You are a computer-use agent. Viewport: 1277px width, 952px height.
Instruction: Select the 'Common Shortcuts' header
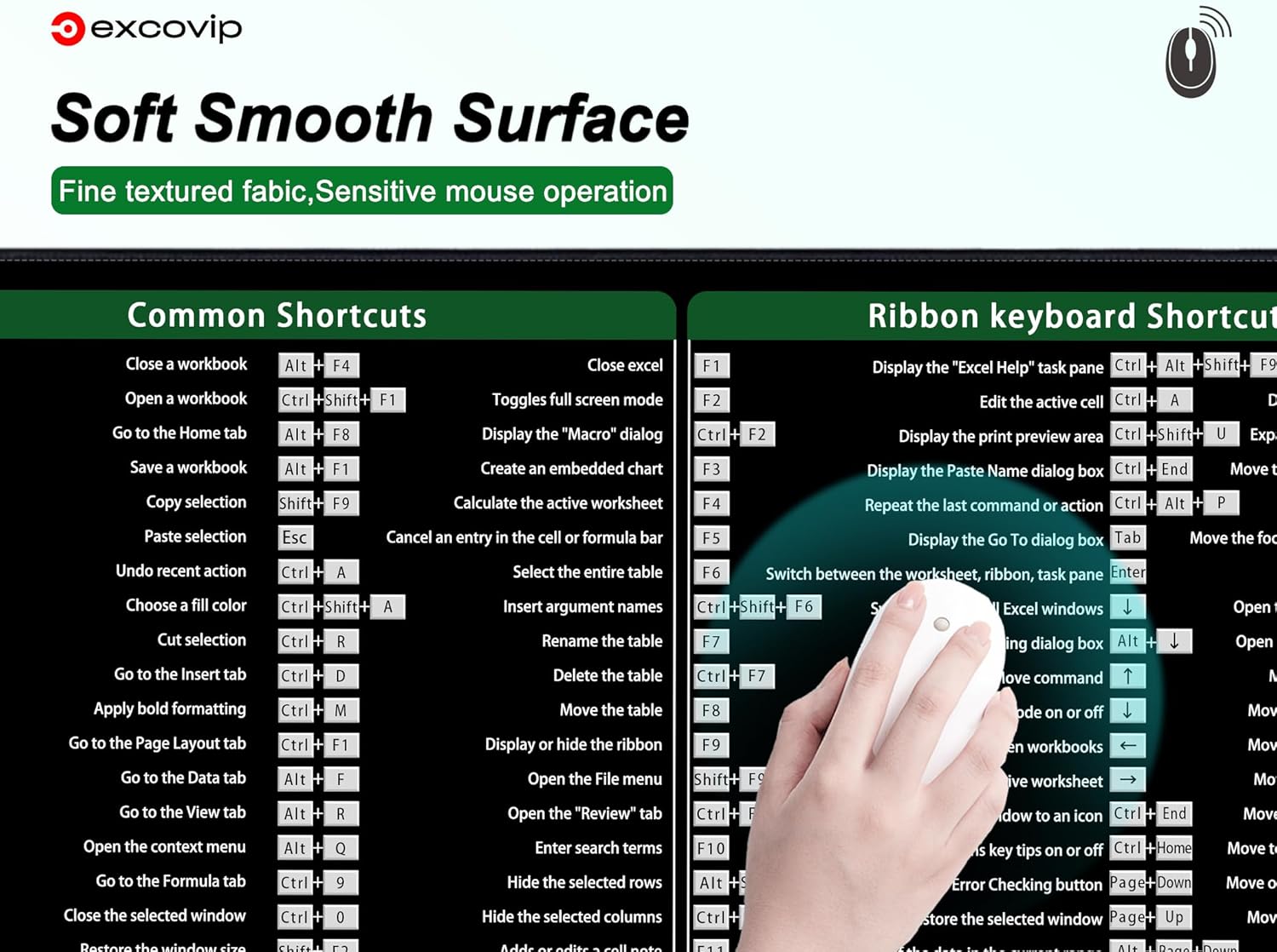(x=277, y=316)
